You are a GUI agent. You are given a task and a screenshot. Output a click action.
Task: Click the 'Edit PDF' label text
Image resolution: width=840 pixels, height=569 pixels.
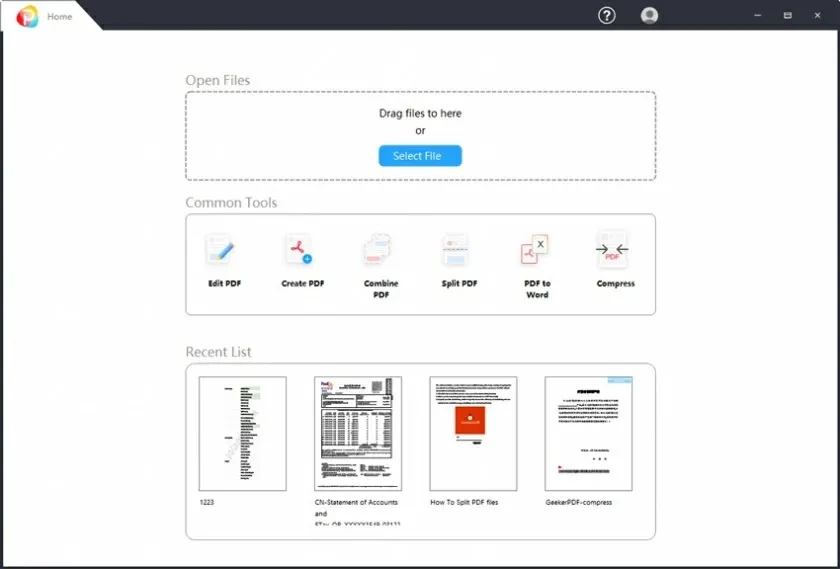[224, 283]
